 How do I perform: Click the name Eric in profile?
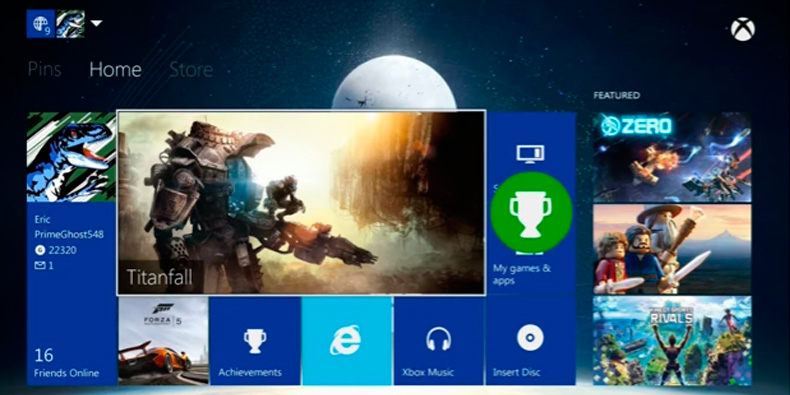42,220
